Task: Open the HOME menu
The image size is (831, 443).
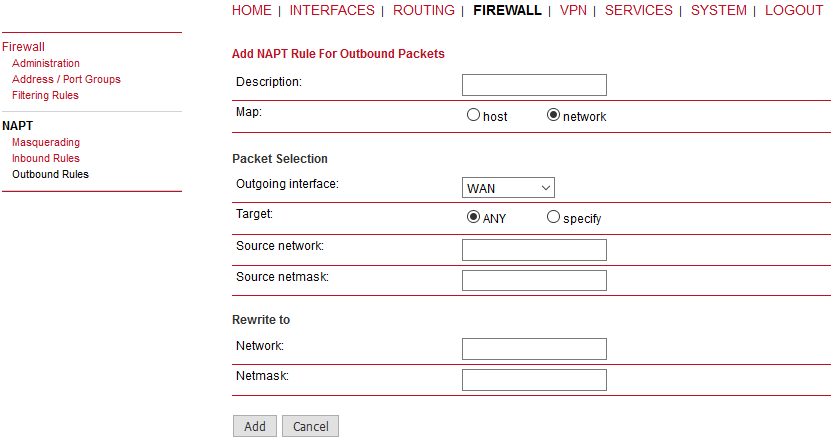Action: tap(252, 10)
